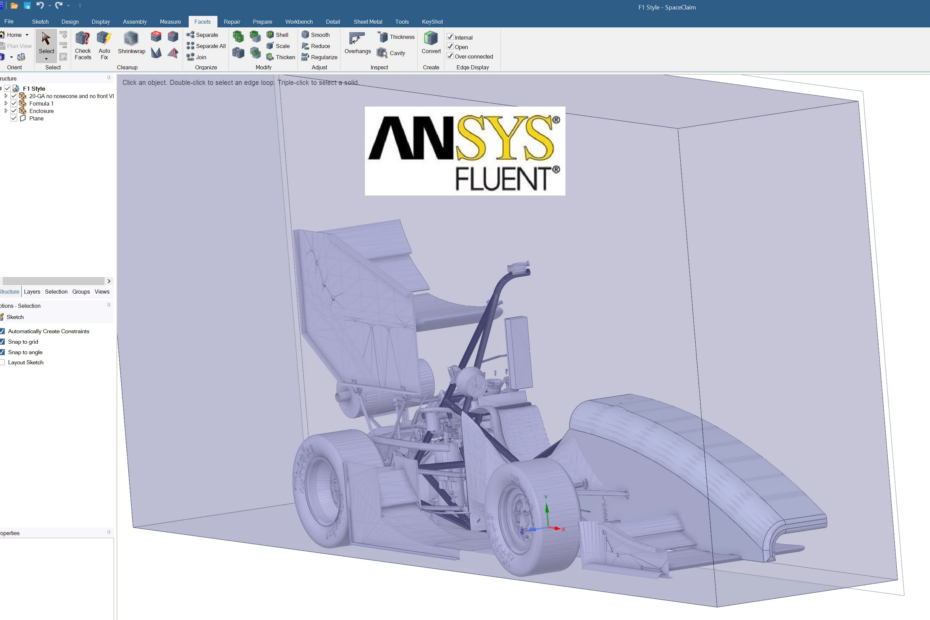Open the Home view dropdown arrow
930x620 pixels.
27,35
